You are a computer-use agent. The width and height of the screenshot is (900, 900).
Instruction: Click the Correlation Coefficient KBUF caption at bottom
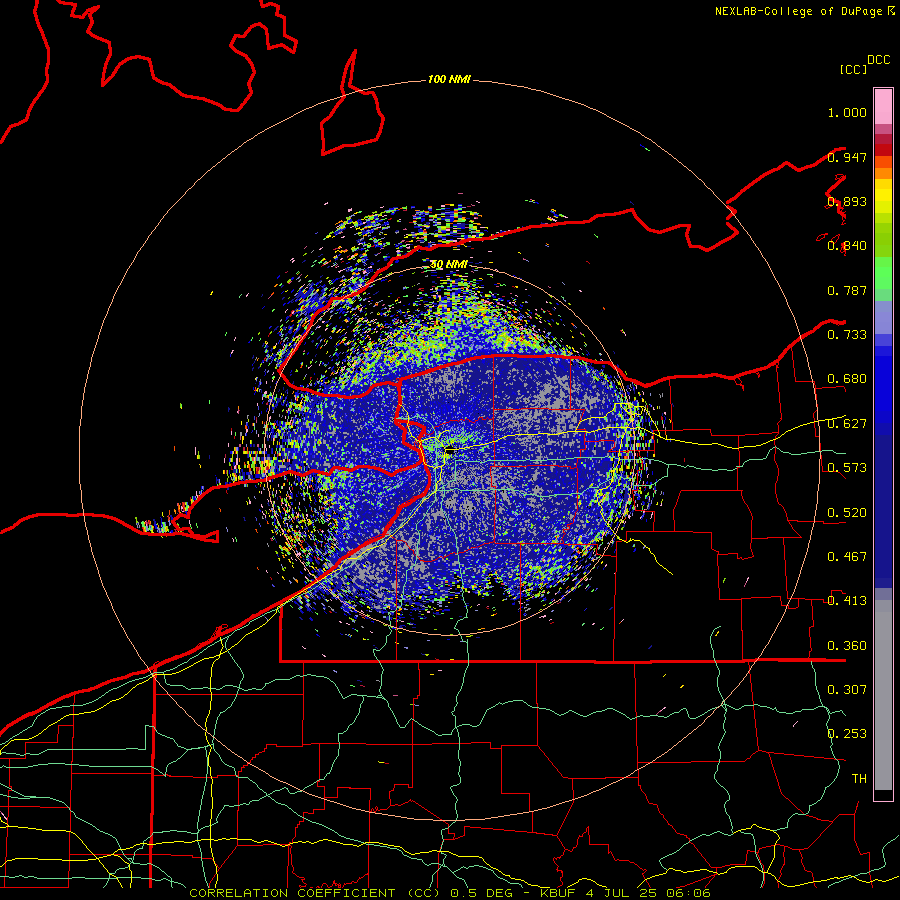coord(449,893)
